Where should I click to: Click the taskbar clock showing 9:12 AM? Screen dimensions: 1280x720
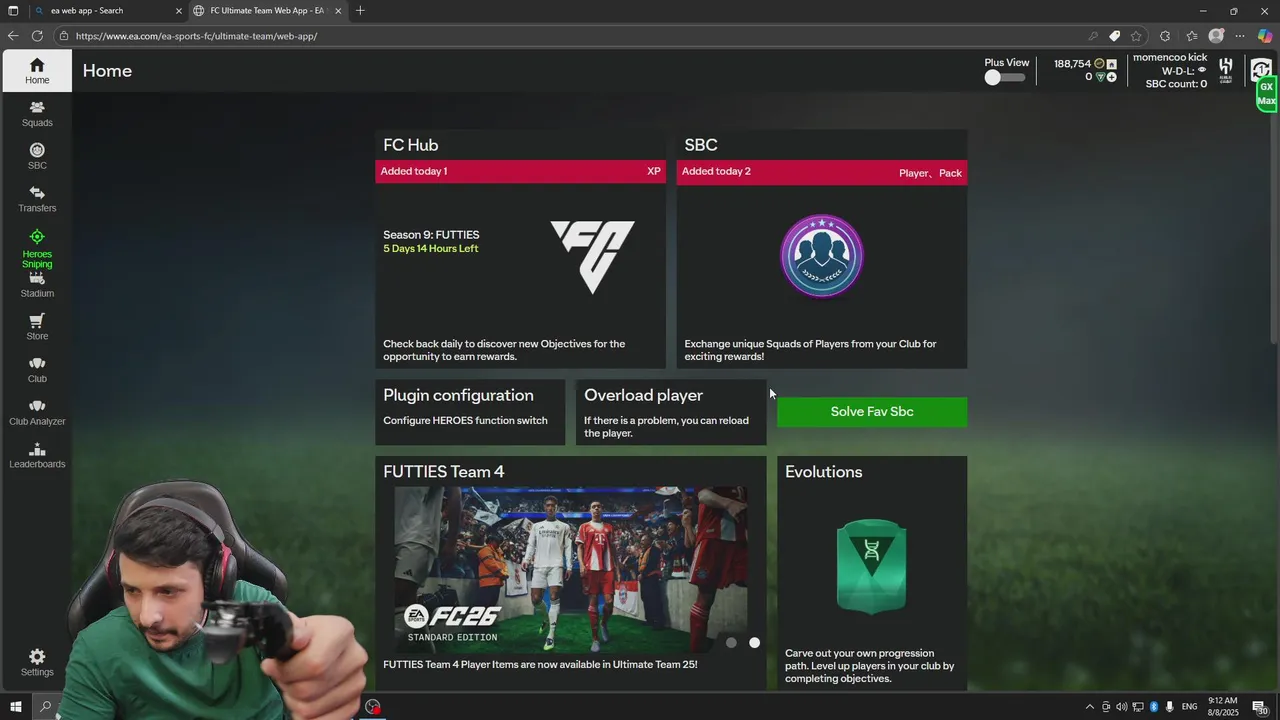1223,707
